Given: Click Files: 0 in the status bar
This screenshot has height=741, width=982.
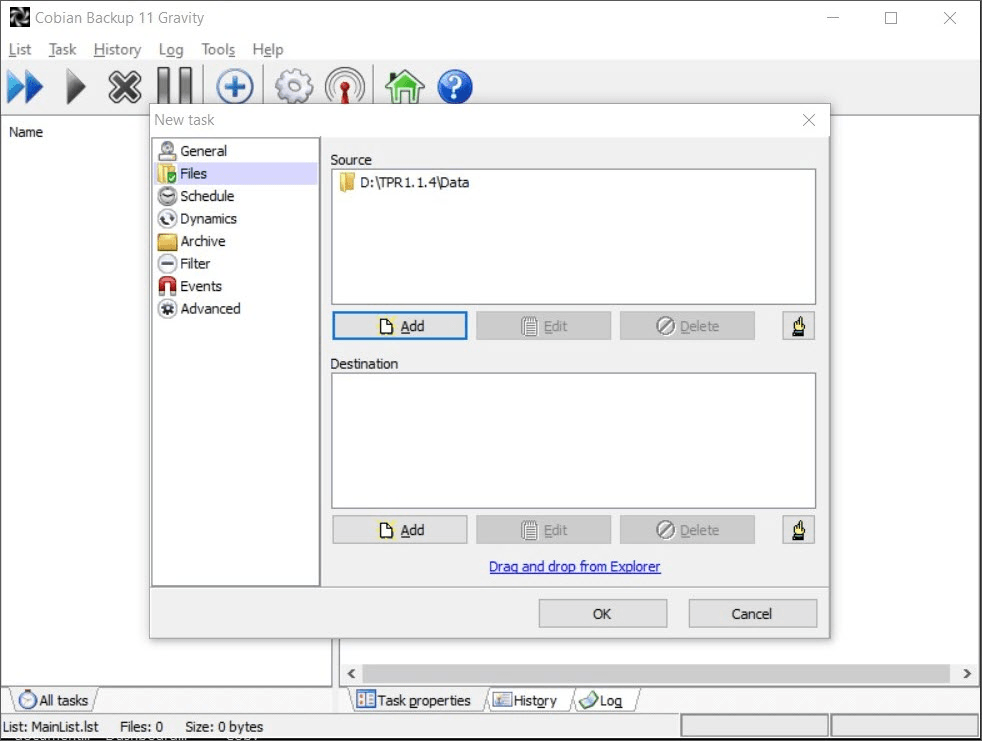Looking at the screenshot, I should [x=142, y=727].
